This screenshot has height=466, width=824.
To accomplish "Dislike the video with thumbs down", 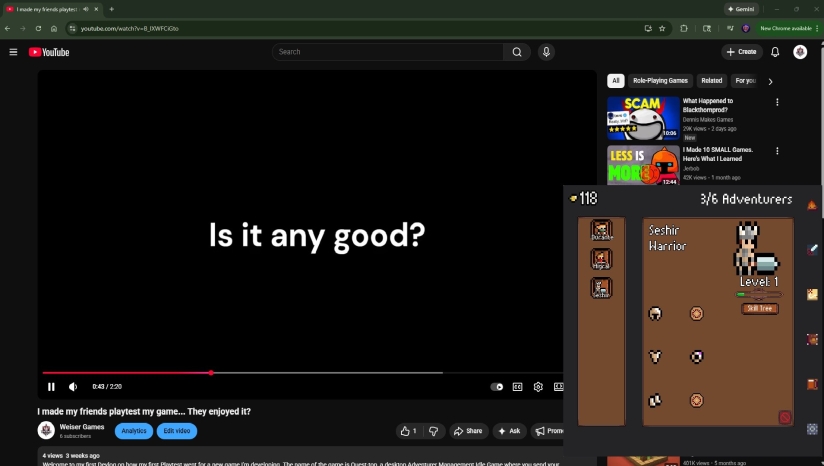I will (x=433, y=431).
